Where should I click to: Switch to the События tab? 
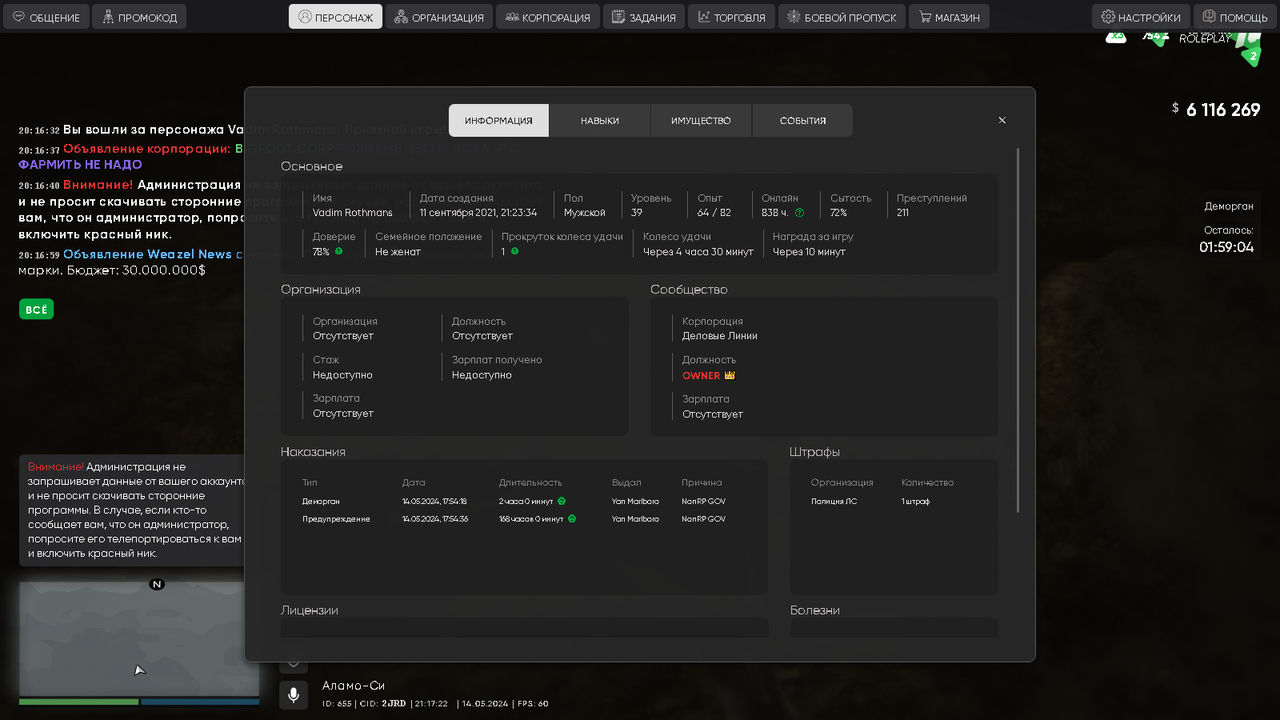tap(803, 120)
